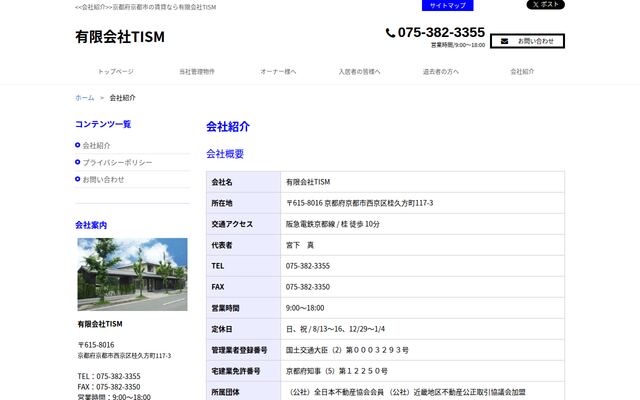
Task: Click the 阪急電鉄京都線 / 桂 徒歩 10分 cell
Action: [422, 224]
